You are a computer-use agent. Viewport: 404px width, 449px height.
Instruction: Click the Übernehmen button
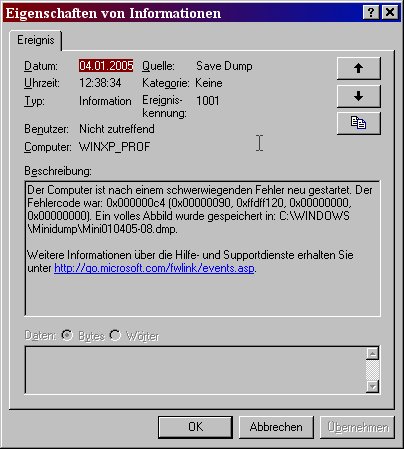click(x=357, y=427)
